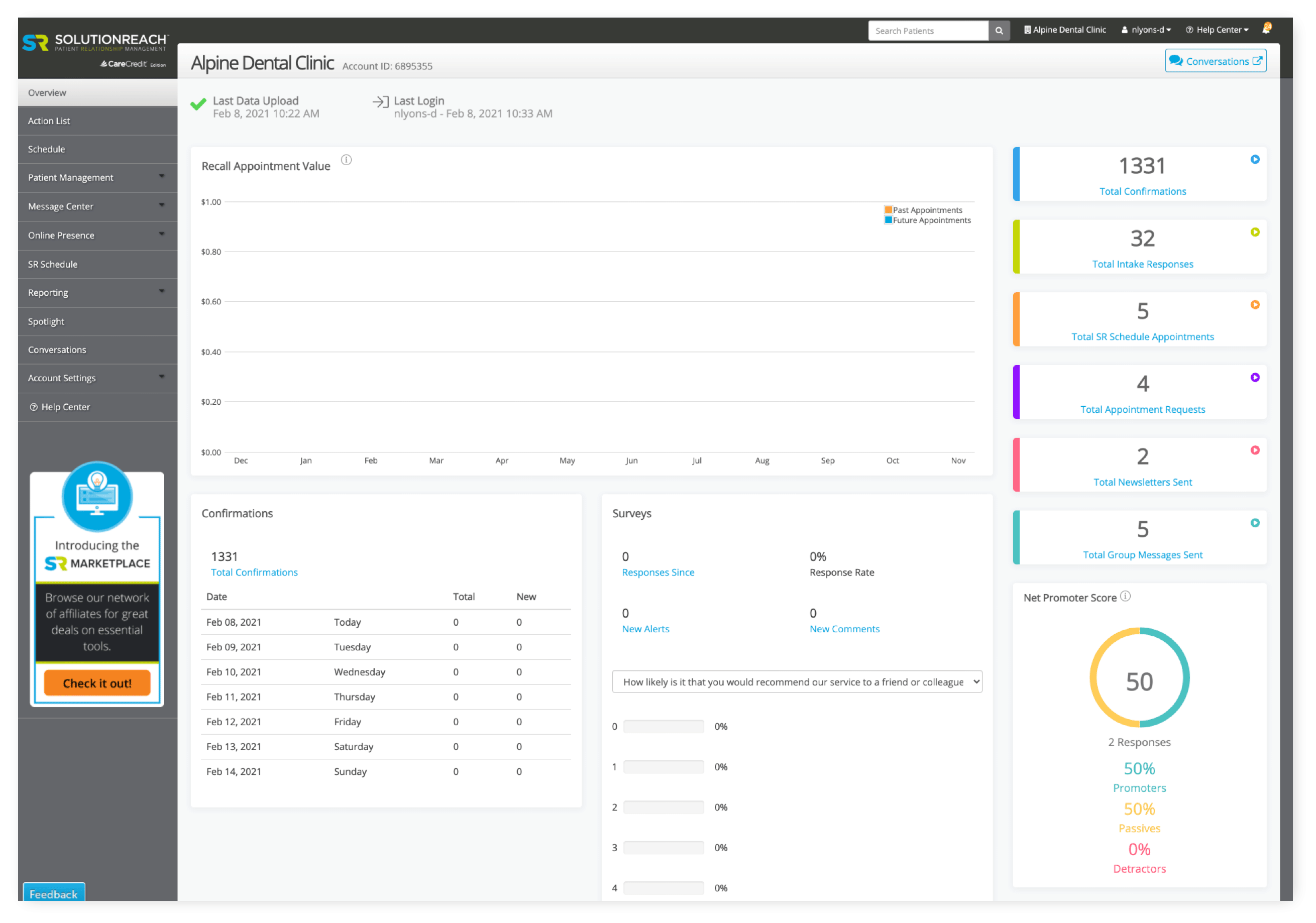Expand the Account Settings menu
The height and width of the screenshot is (923, 1316).
point(97,378)
